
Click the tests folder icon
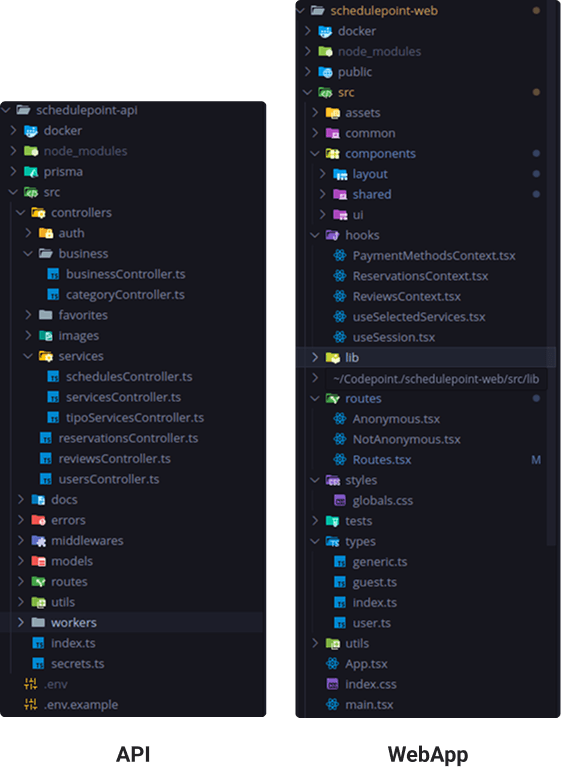pyautogui.click(x=332, y=521)
